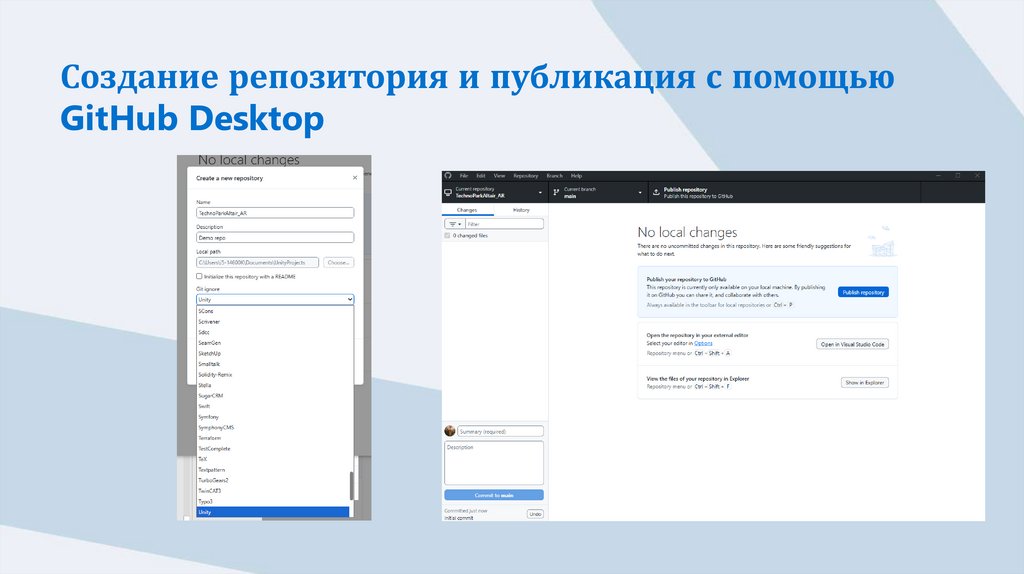Image resolution: width=1024 pixels, height=574 pixels.
Task: Select Sdcc in the gitignore list
Action: 273,332
